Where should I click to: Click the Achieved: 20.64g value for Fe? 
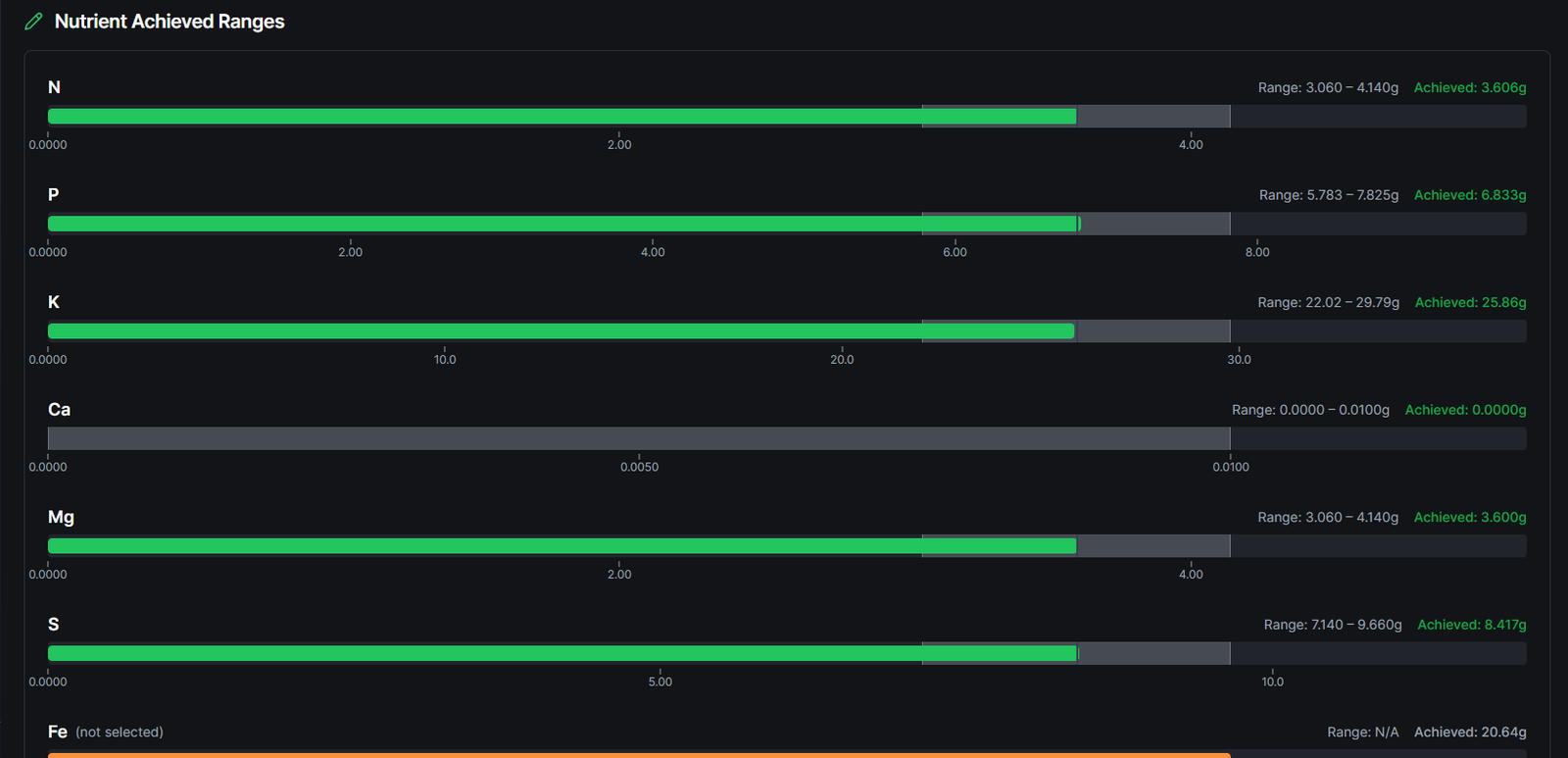[x=1470, y=733]
